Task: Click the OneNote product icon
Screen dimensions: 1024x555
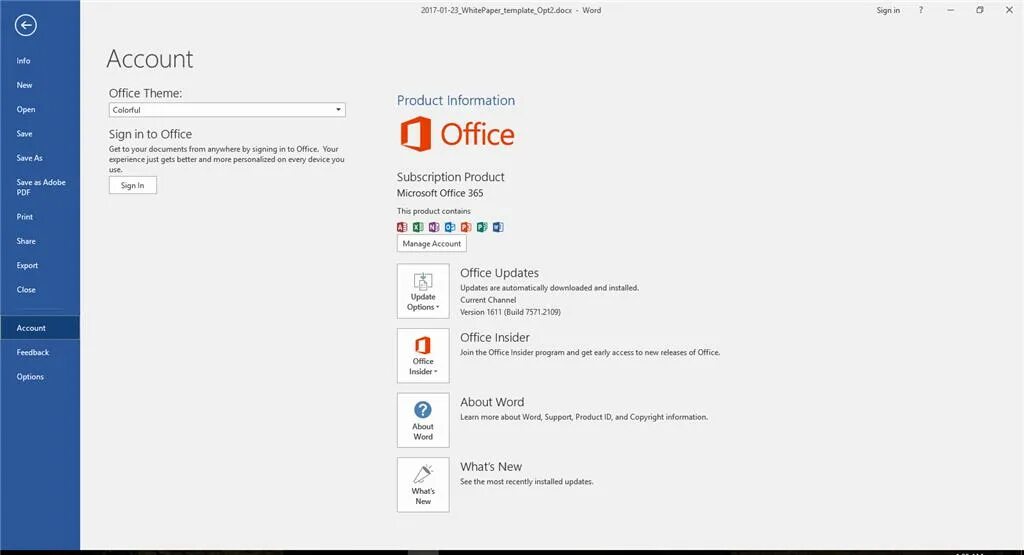Action: (x=434, y=227)
